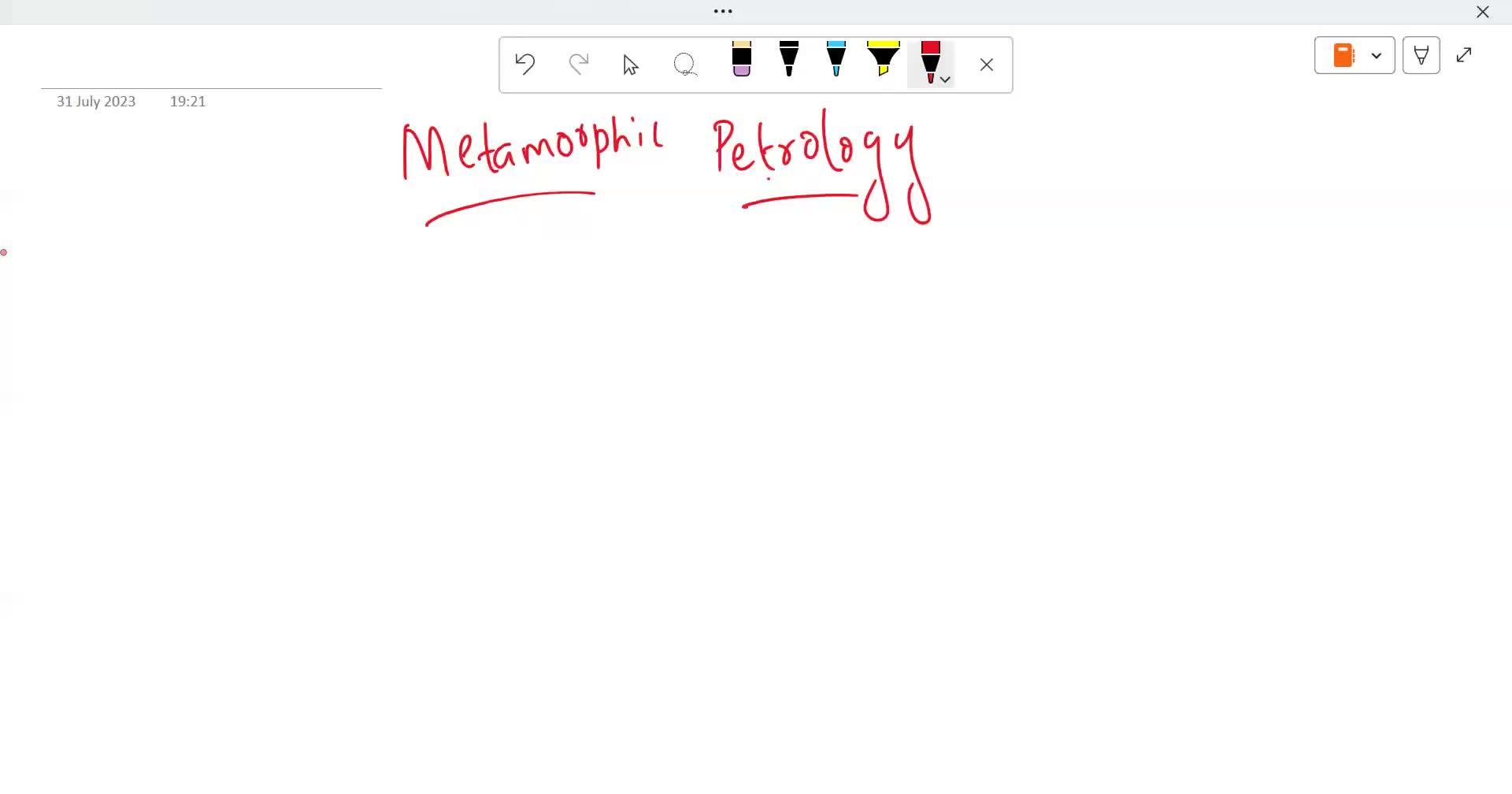The image size is (1512, 794).
Task: Select the yellow highlighter
Action: [x=884, y=60]
